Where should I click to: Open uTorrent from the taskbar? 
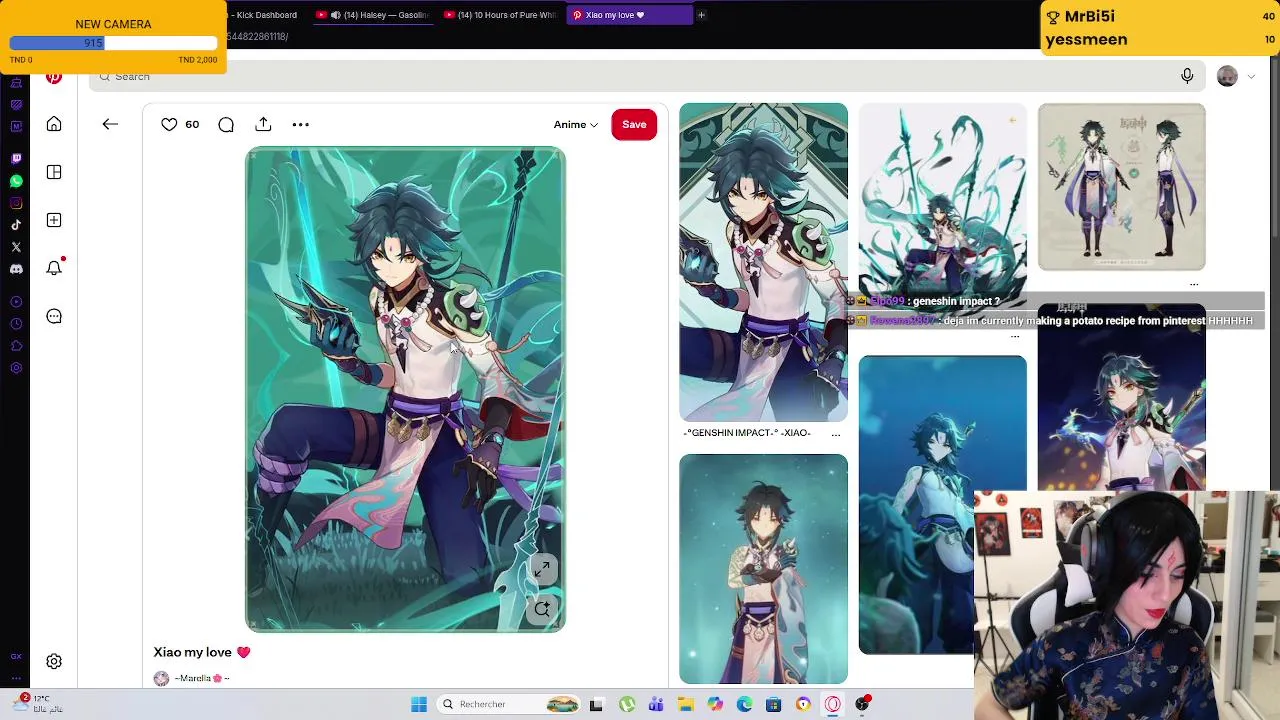click(627, 704)
